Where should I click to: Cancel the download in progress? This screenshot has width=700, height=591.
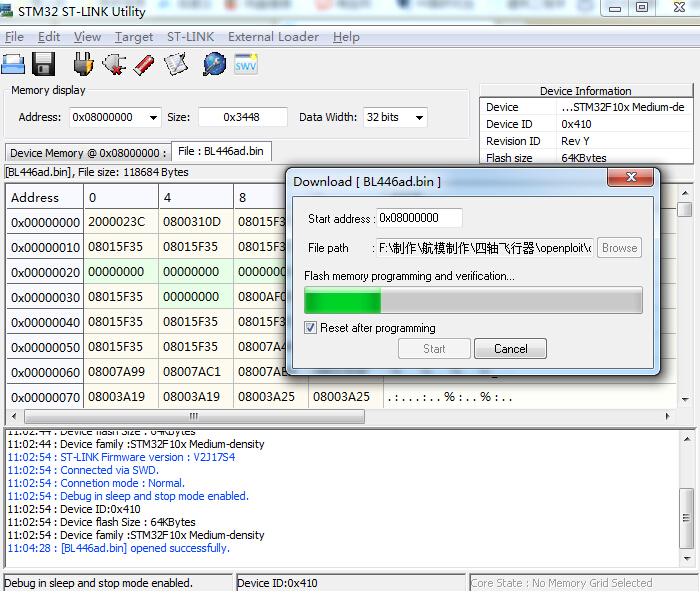[510, 349]
